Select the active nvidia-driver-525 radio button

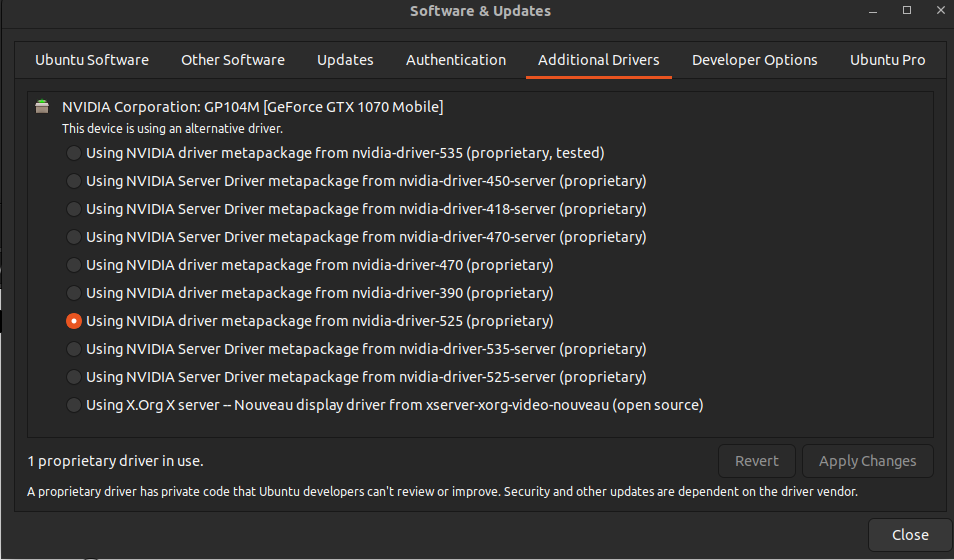(x=74, y=321)
